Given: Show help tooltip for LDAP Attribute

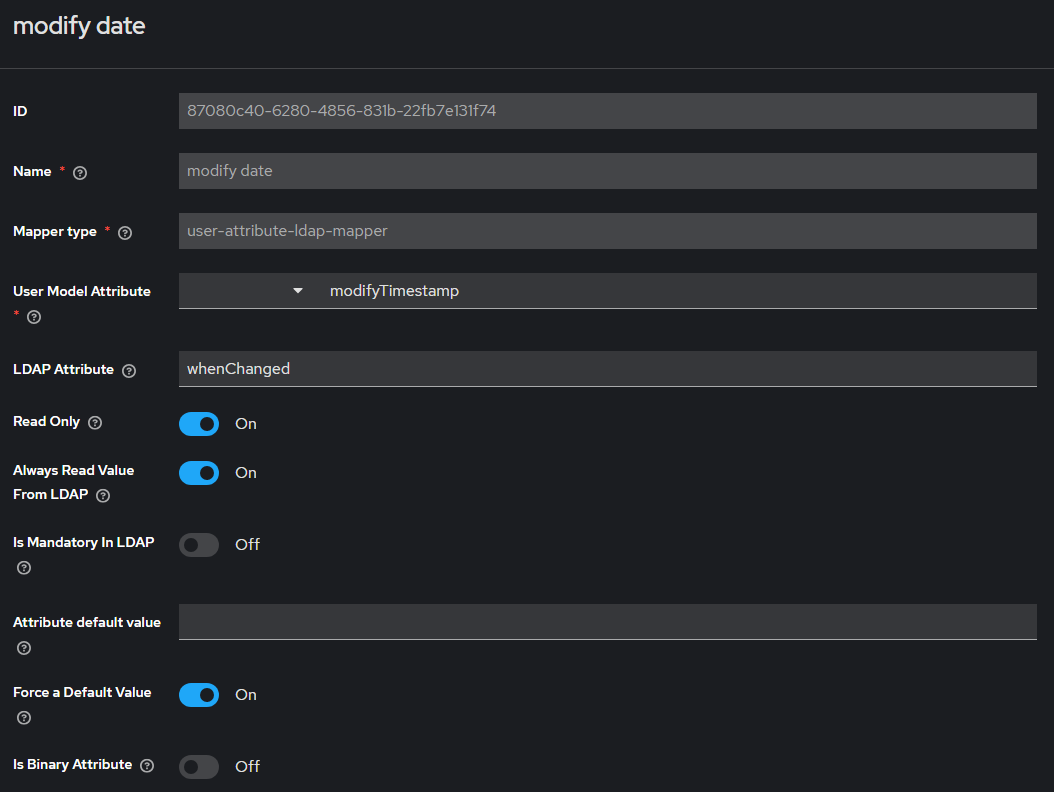Looking at the screenshot, I should 129,371.
